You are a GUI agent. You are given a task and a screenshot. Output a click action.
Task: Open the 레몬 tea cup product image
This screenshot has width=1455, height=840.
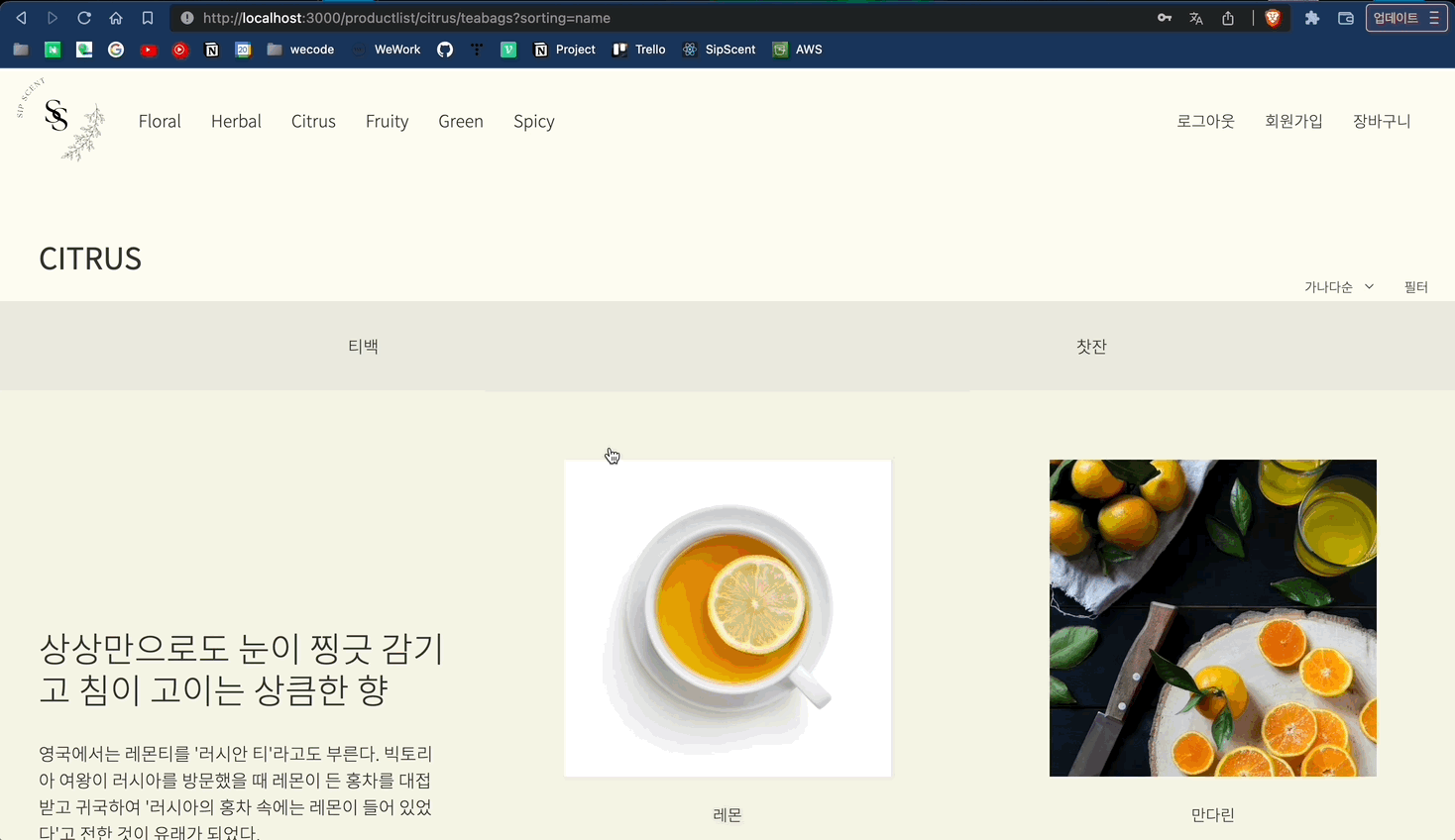click(x=727, y=618)
